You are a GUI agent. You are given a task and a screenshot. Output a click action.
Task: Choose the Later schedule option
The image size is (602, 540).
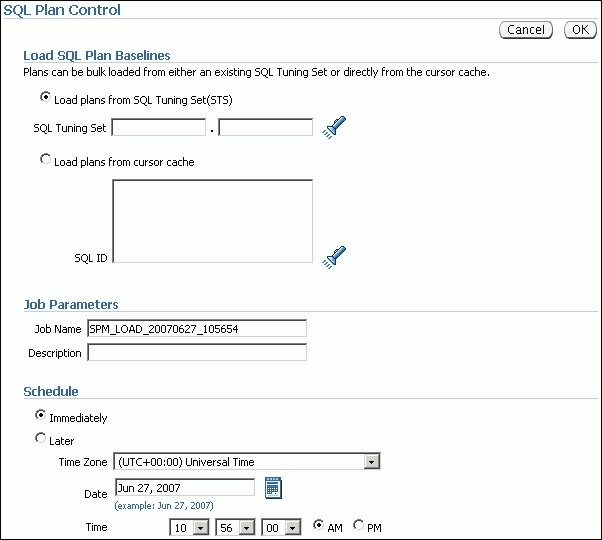tap(41, 439)
